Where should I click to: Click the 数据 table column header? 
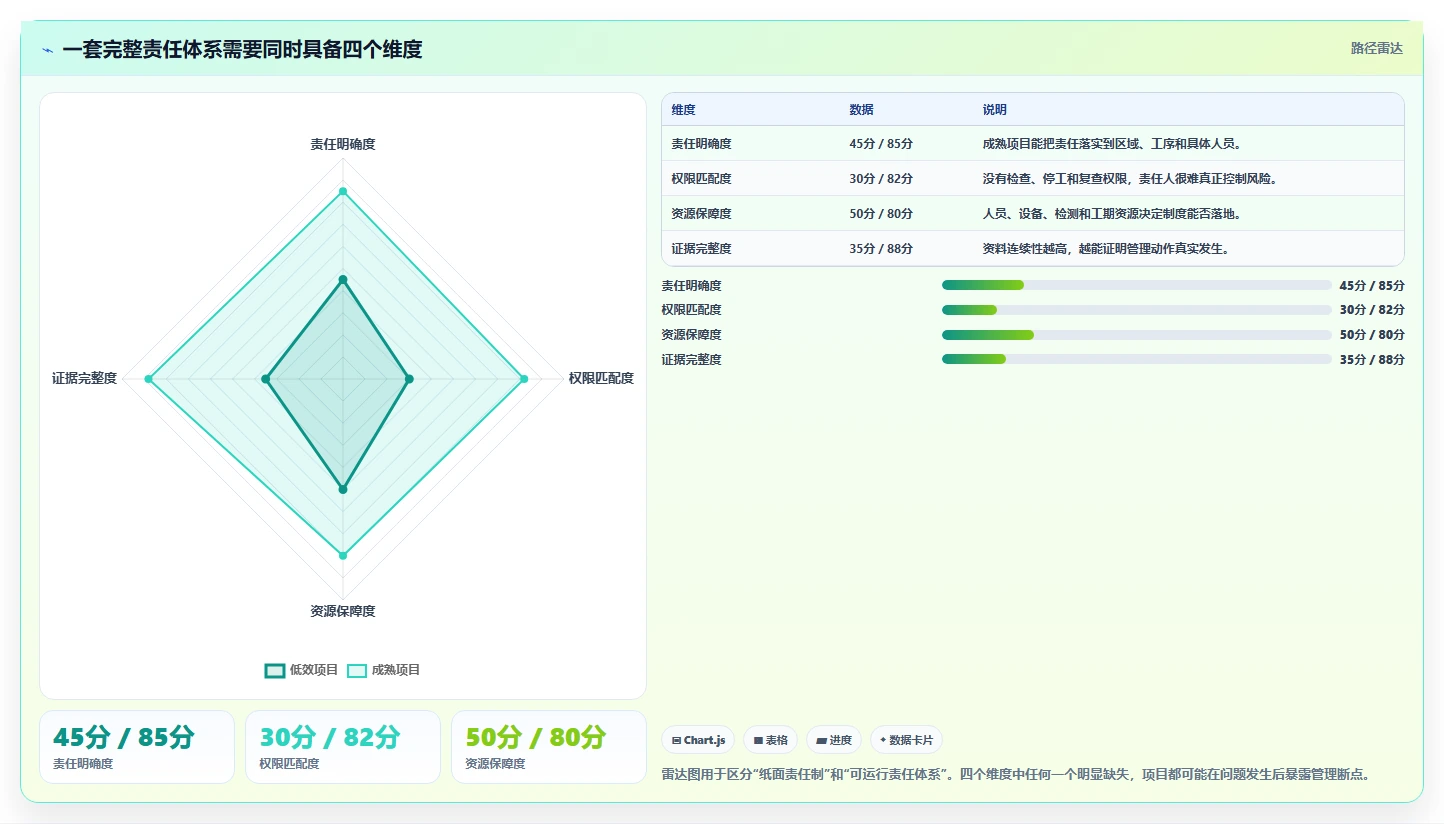coord(862,109)
